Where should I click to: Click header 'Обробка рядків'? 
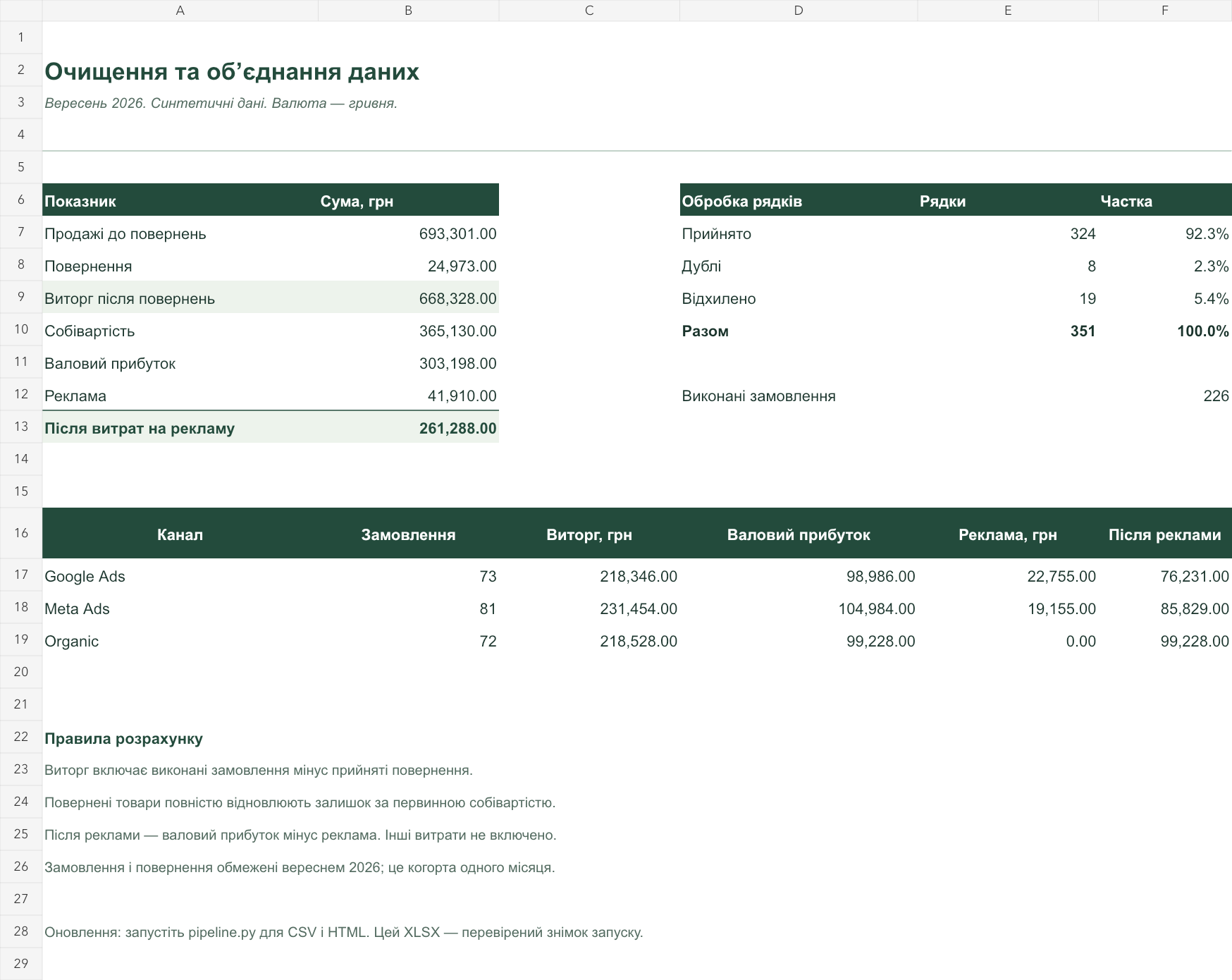click(741, 201)
